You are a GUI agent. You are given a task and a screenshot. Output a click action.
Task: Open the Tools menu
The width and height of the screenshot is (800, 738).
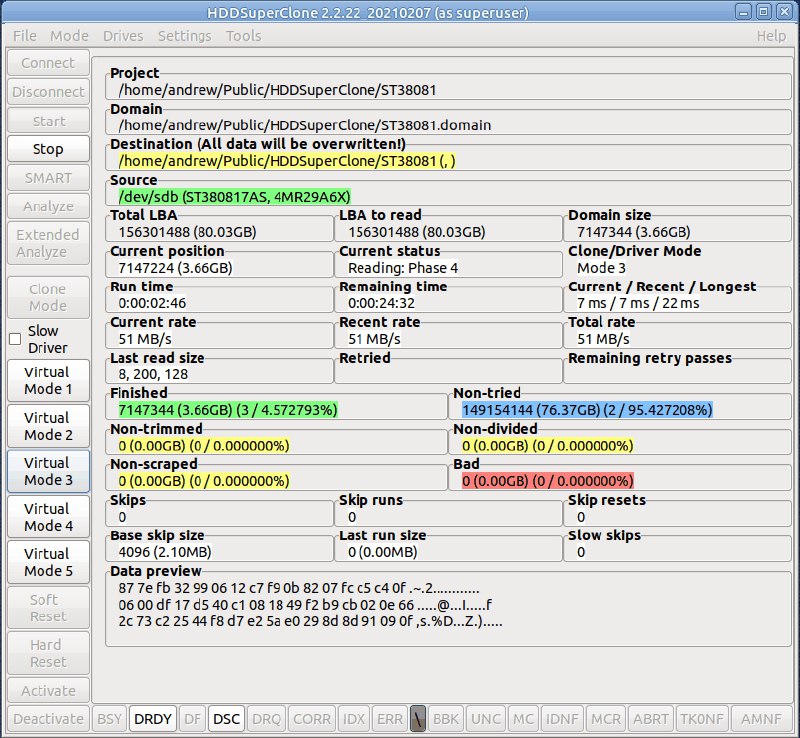point(243,36)
